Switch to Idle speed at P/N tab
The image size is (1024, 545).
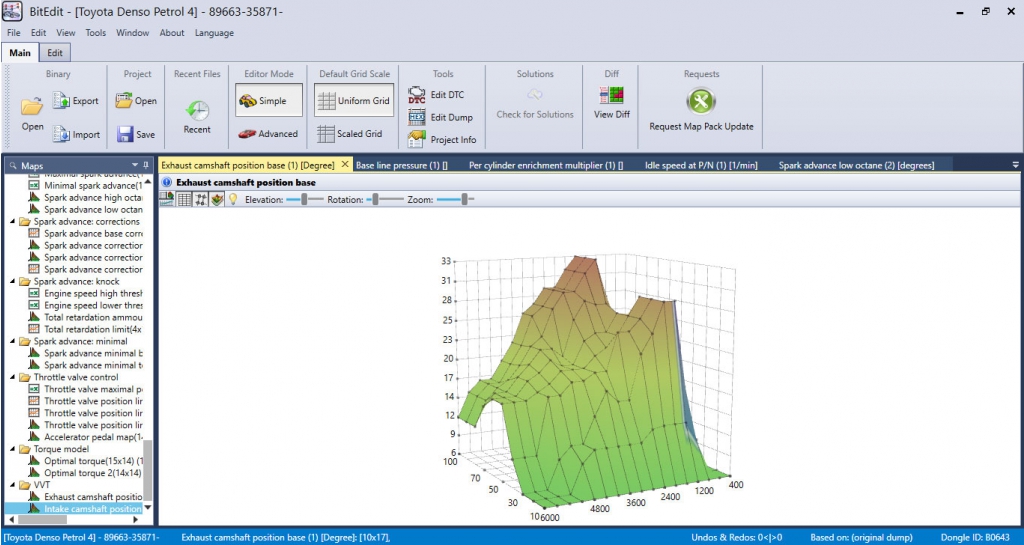pyautogui.click(x=701, y=165)
